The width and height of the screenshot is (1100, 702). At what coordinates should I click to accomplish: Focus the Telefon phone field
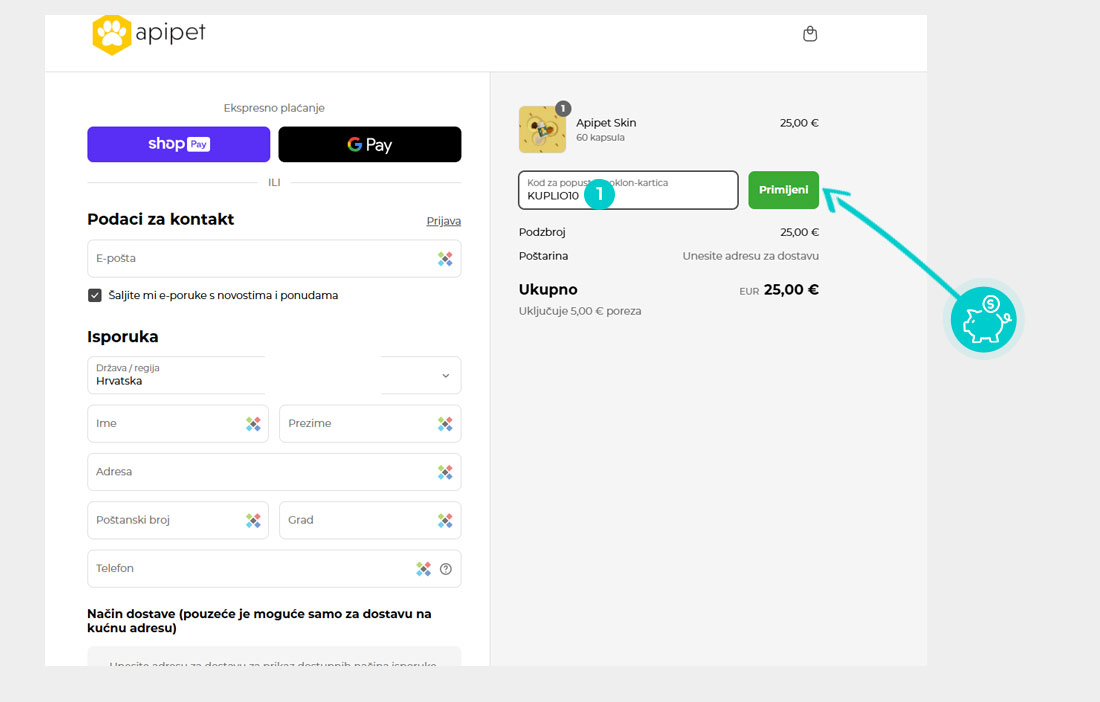(x=274, y=569)
